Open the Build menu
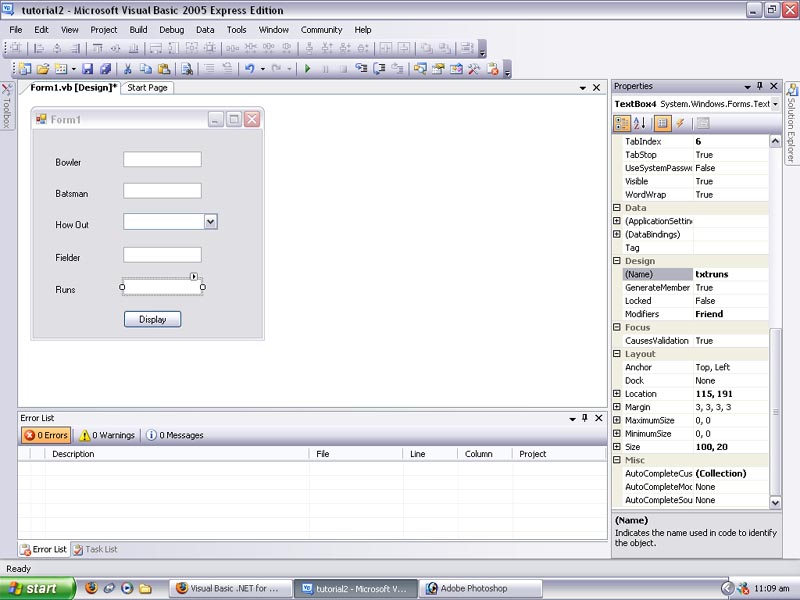Screen dimensions: 800x600 138,30
